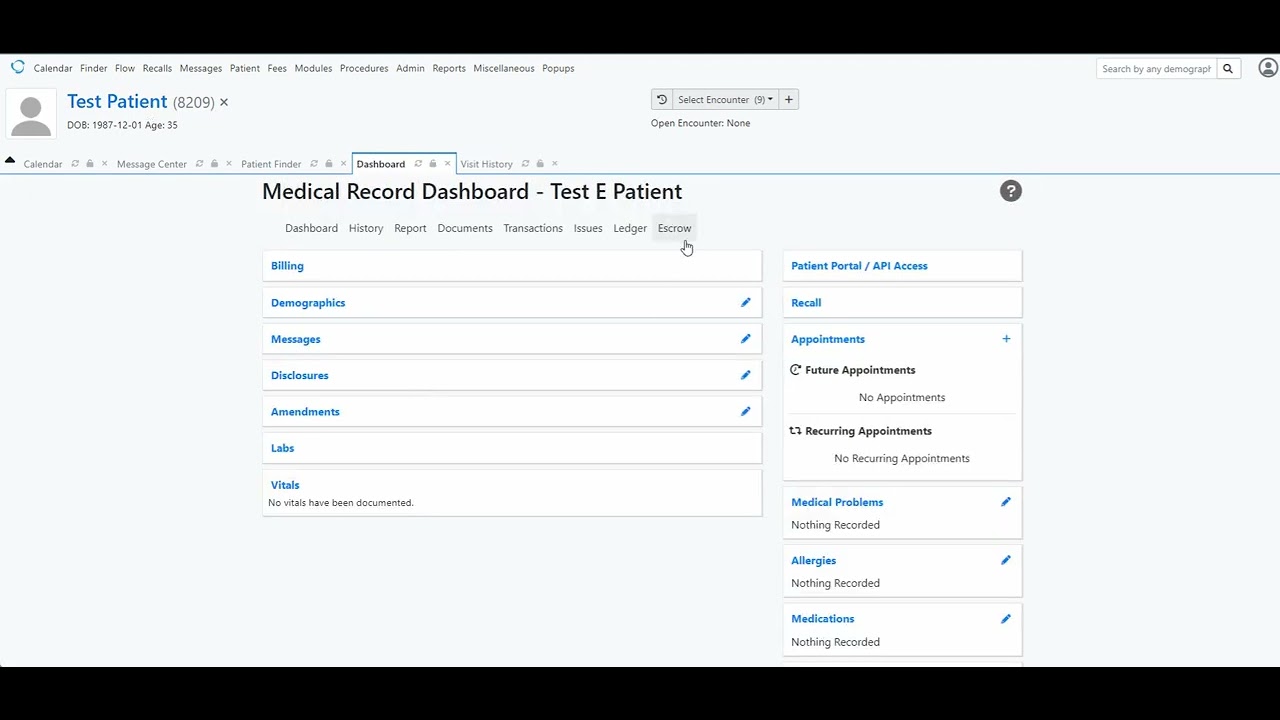The image size is (1280, 720).
Task: Edit the Demographics section with the pencil icon
Action: [x=745, y=303]
